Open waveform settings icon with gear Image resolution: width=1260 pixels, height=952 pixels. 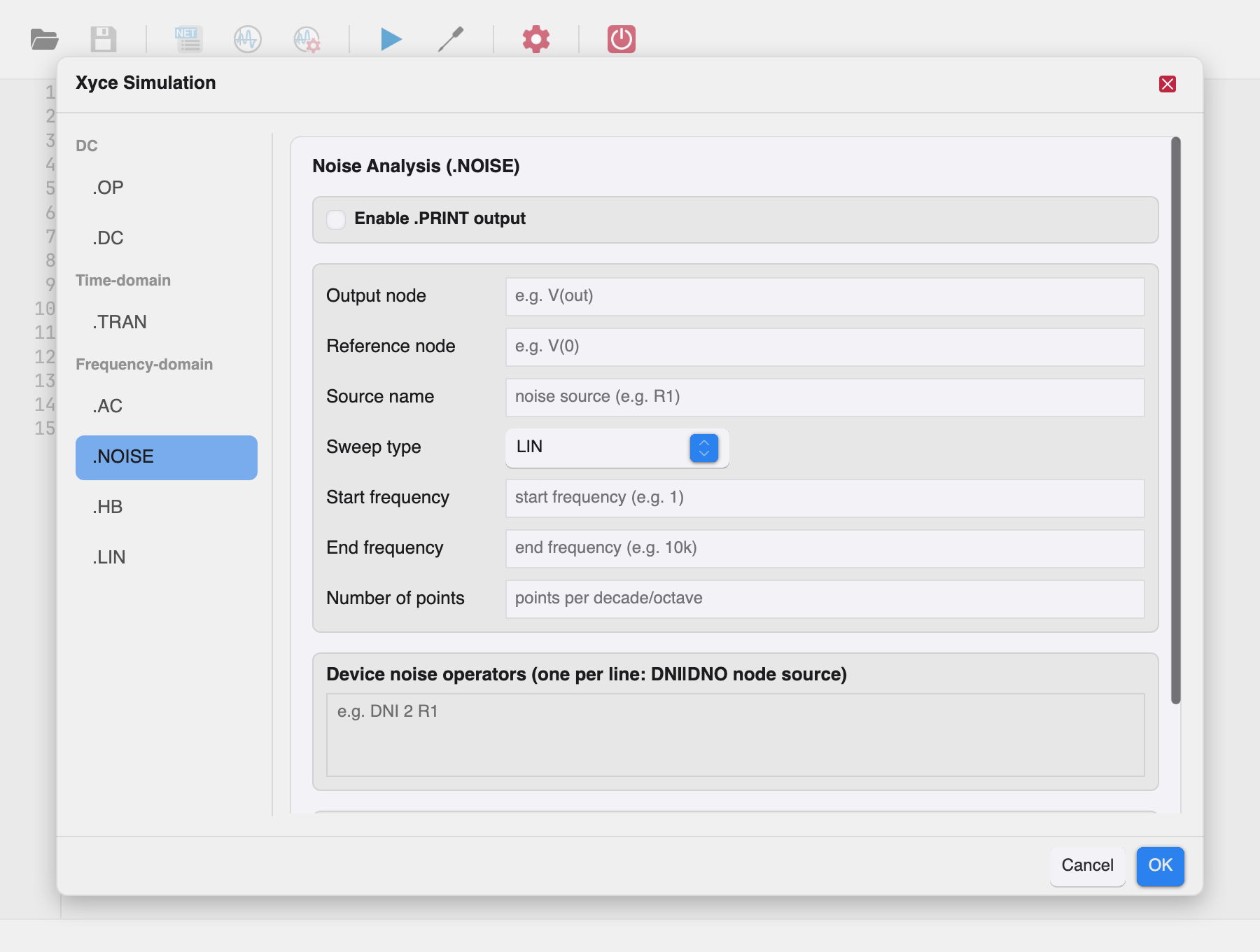307,39
